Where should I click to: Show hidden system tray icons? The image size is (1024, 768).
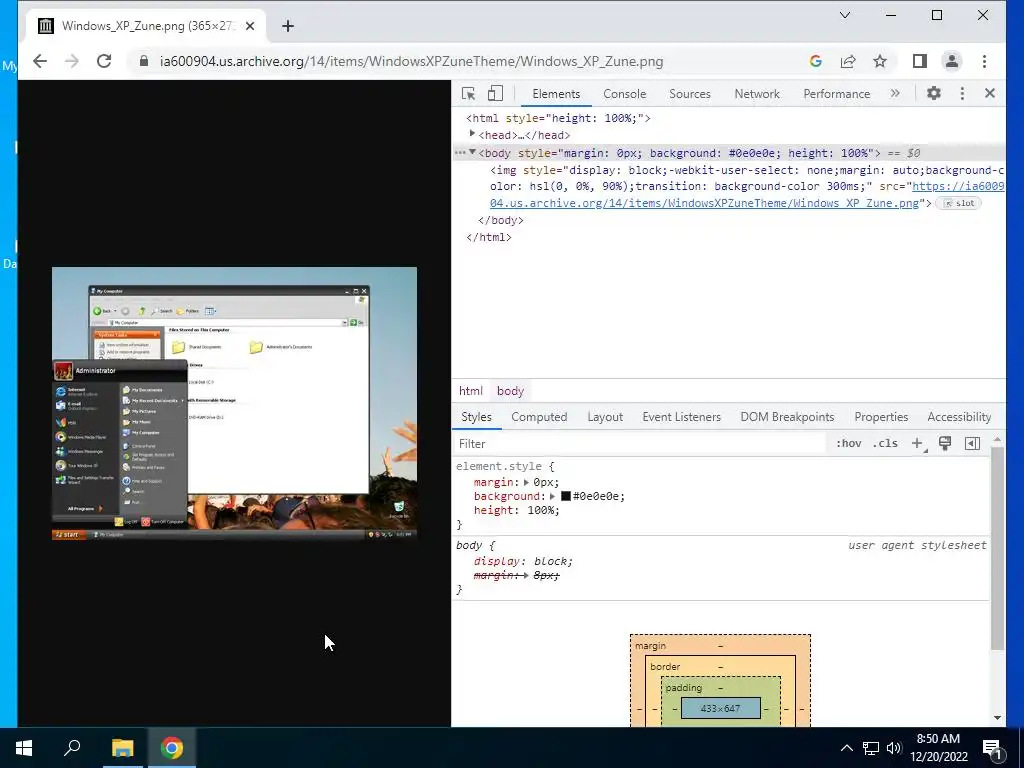click(x=846, y=748)
